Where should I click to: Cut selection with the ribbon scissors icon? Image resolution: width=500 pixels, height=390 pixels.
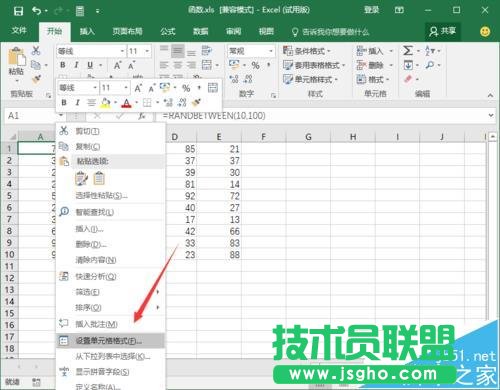pyautogui.click(x=36, y=51)
